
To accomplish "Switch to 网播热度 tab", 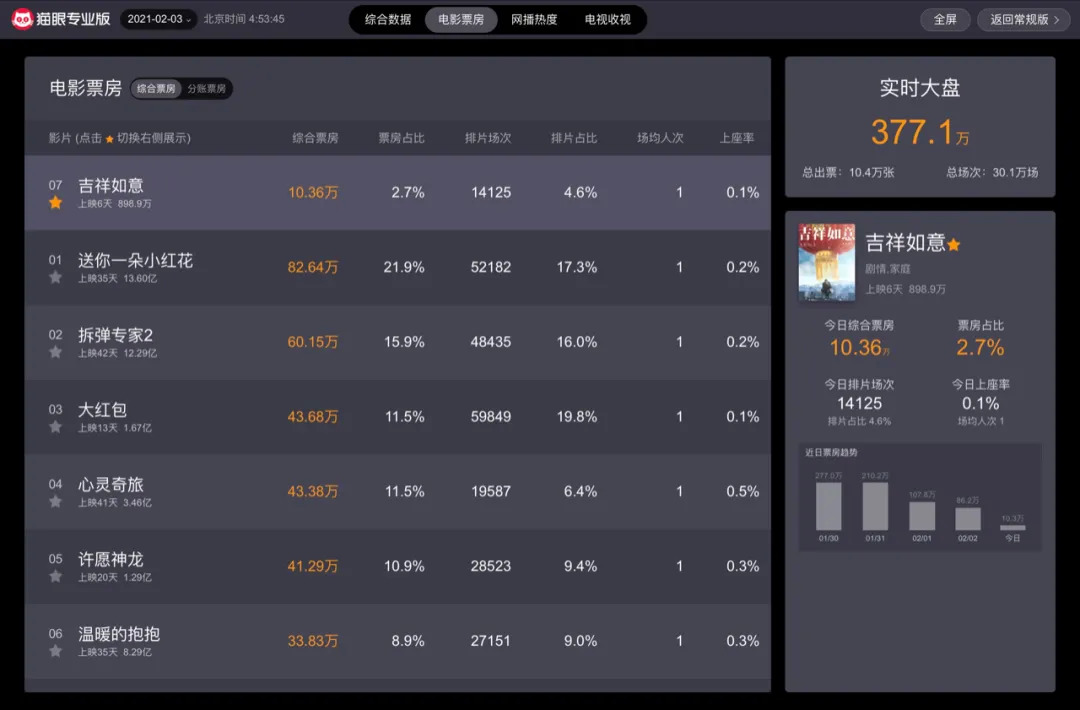I will [x=534, y=19].
